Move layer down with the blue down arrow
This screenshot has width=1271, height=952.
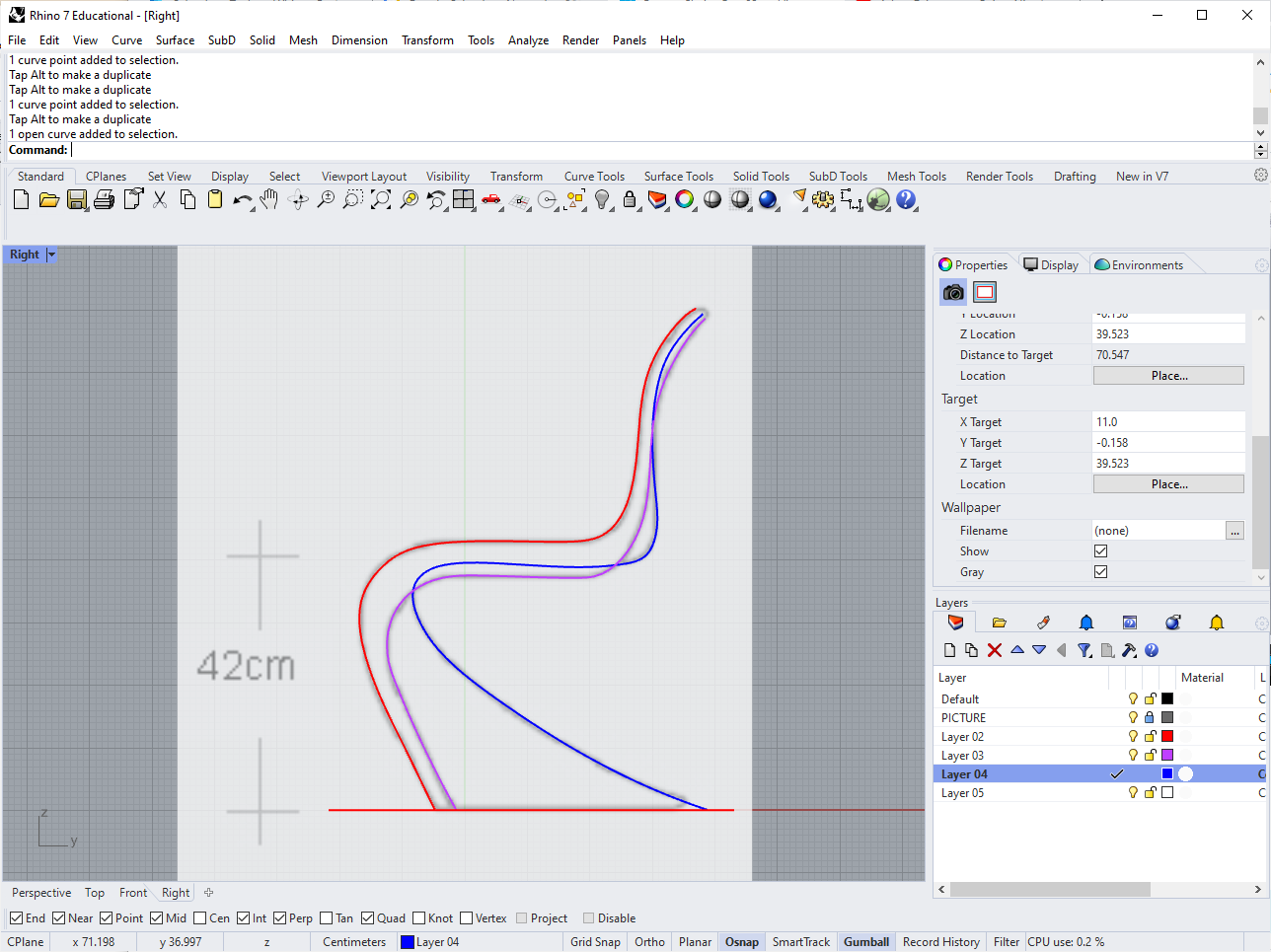point(1039,650)
